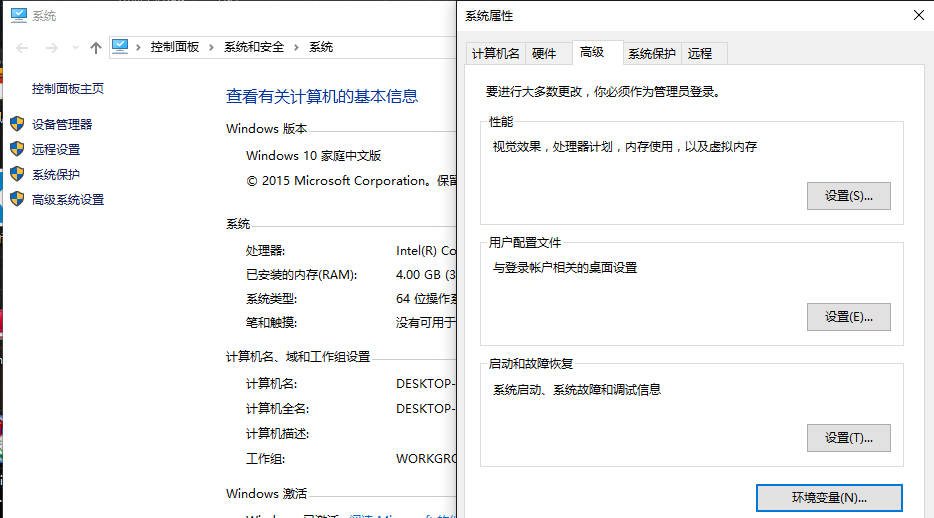This screenshot has width=934, height=518.
Task: Click the computer icon in address bar
Action: 120,46
